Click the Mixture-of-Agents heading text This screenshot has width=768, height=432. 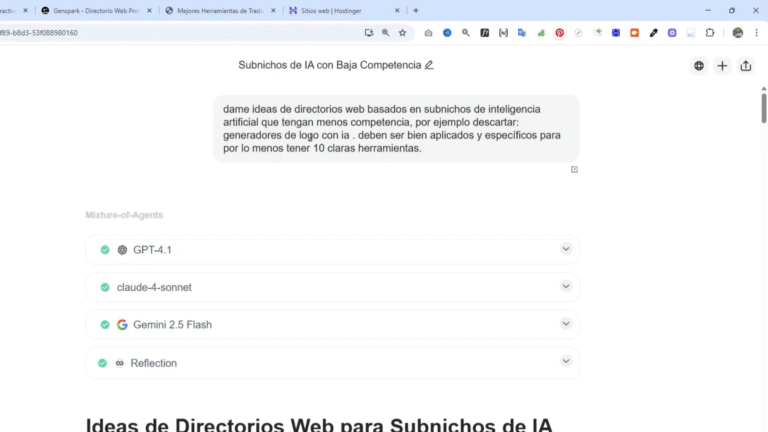click(x=124, y=215)
